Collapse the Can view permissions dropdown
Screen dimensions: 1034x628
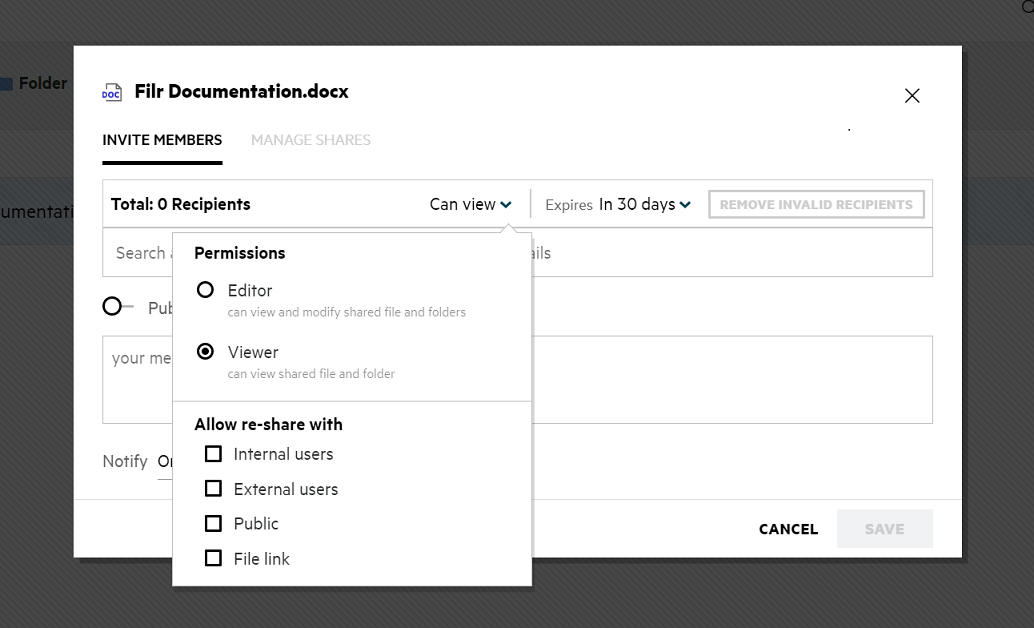pyautogui.click(x=471, y=204)
